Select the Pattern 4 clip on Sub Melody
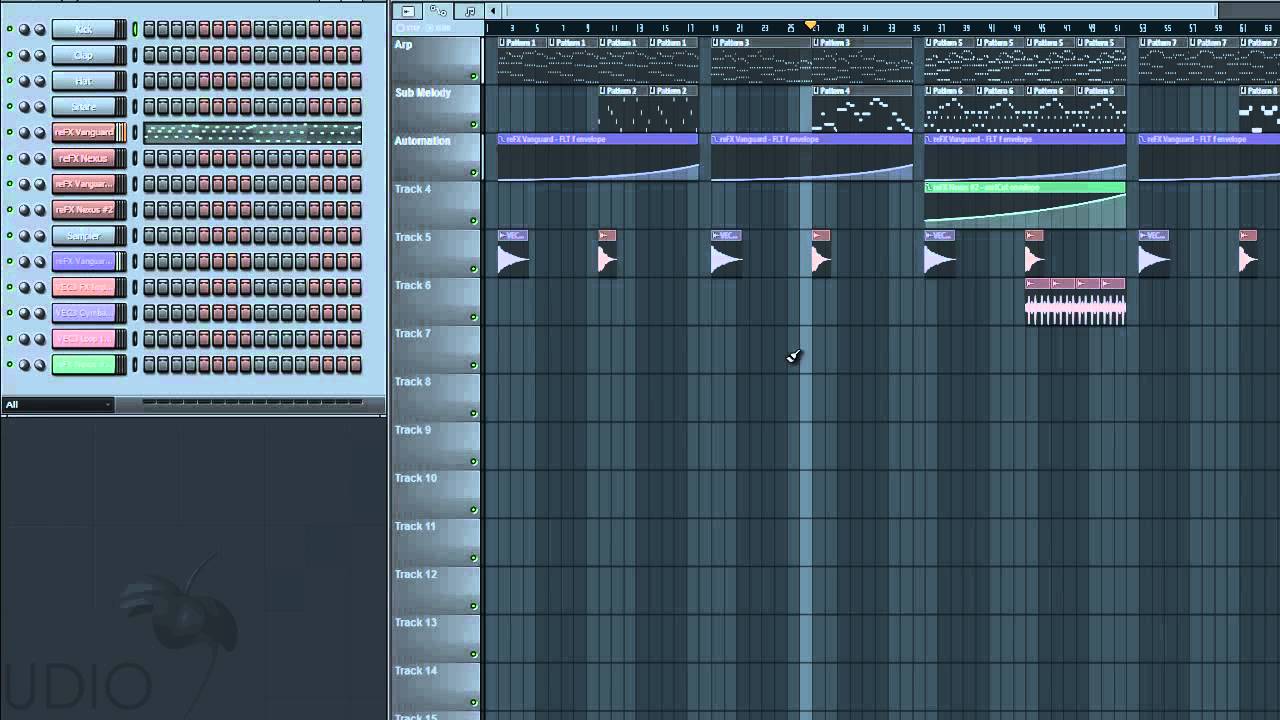 [x=862, y=109]
